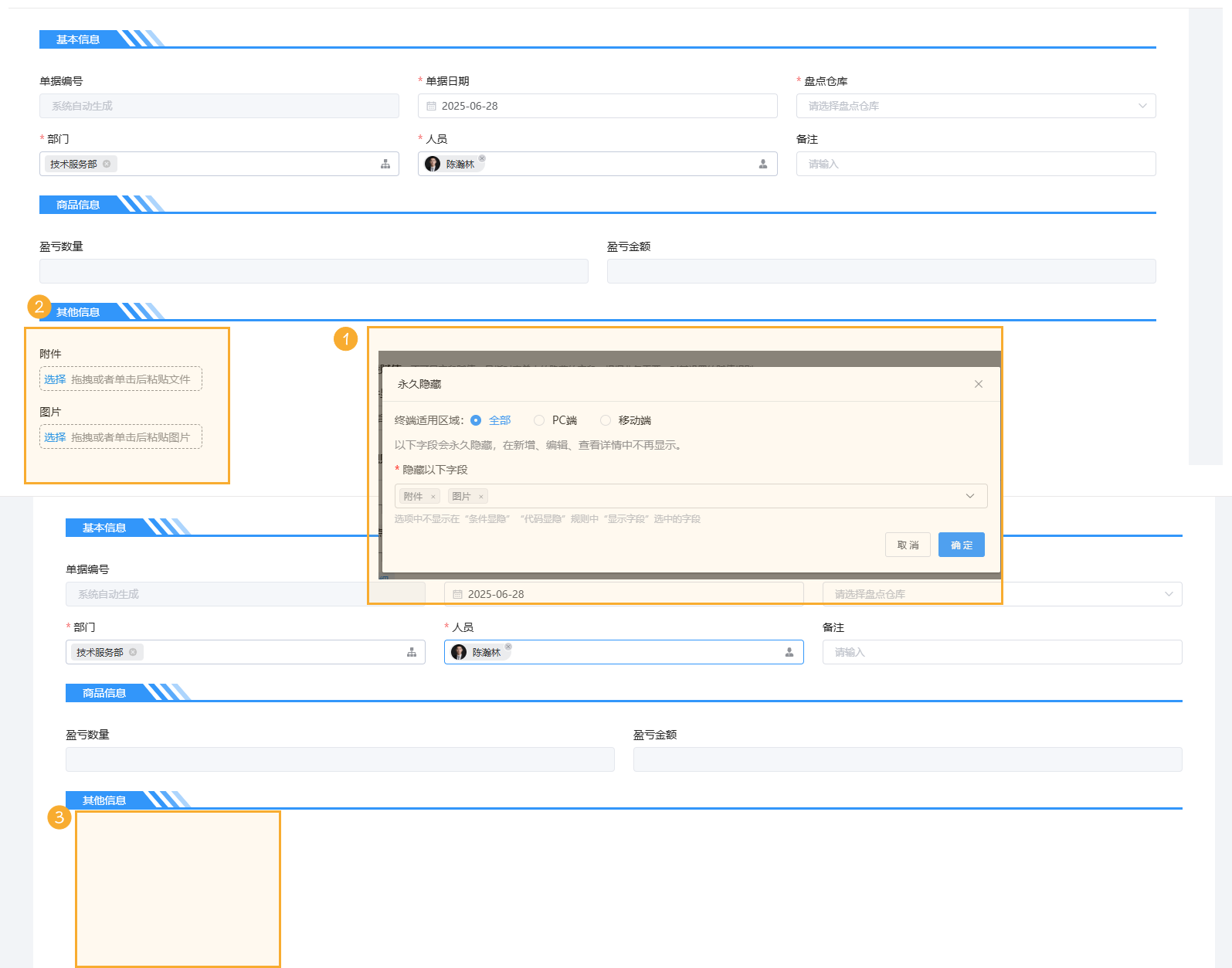Remove 陈瀚林 from the upper 人员 field

[x=482, y=158]
